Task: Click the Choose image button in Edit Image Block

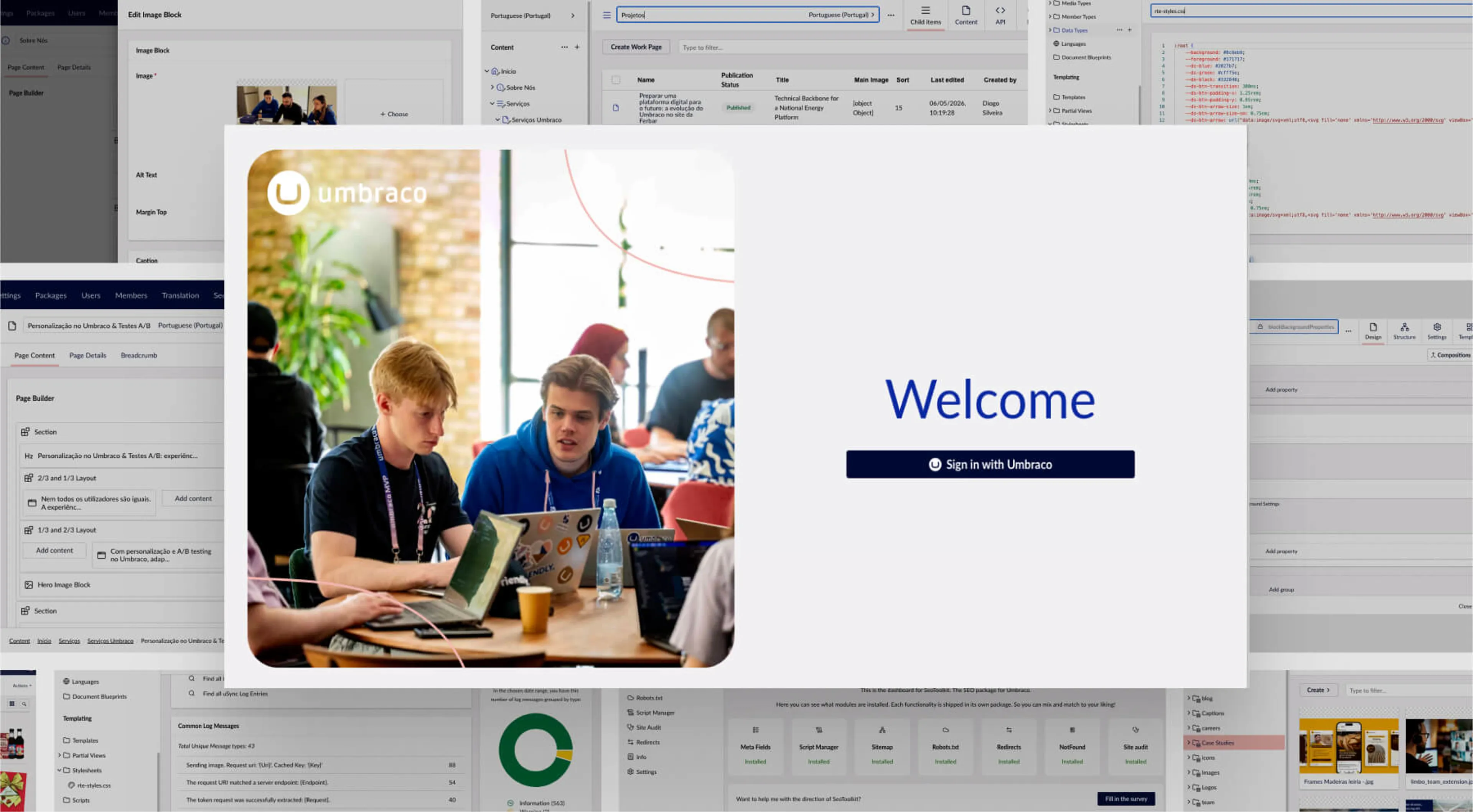Action: [394, 114]
